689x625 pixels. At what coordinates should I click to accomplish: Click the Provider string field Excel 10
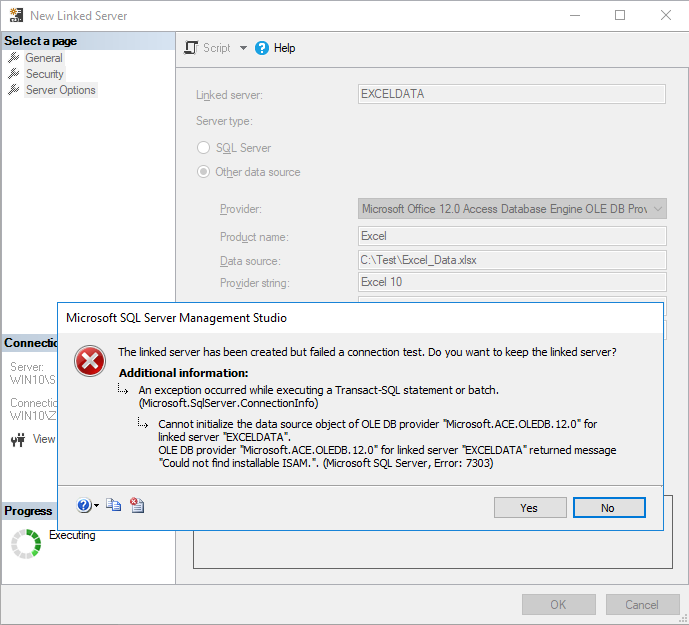[x=512, y=282]
